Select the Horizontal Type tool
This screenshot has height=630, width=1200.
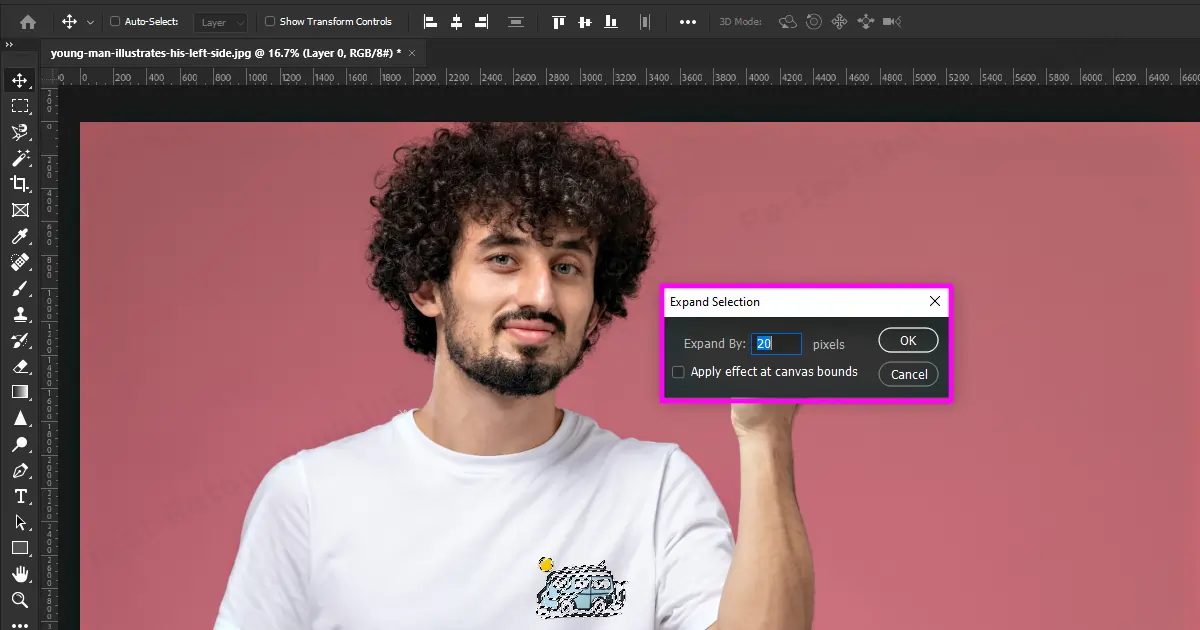(20, 496)
